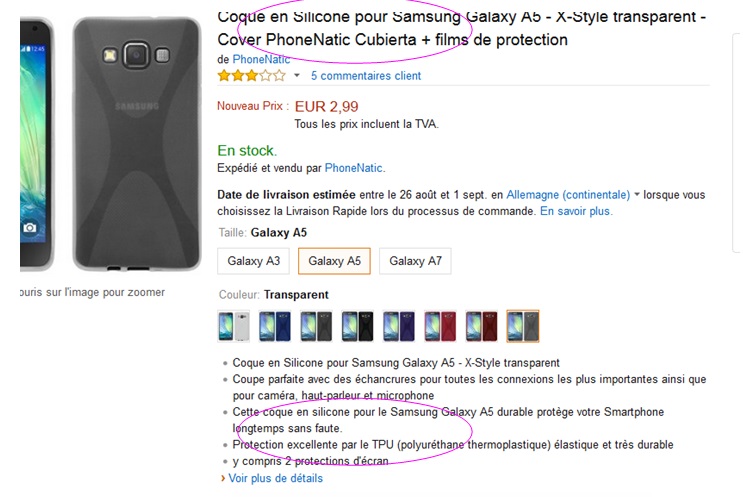Select the dark red case color swatch
Viewport: 743px width, 497px height.
point(481,327)
